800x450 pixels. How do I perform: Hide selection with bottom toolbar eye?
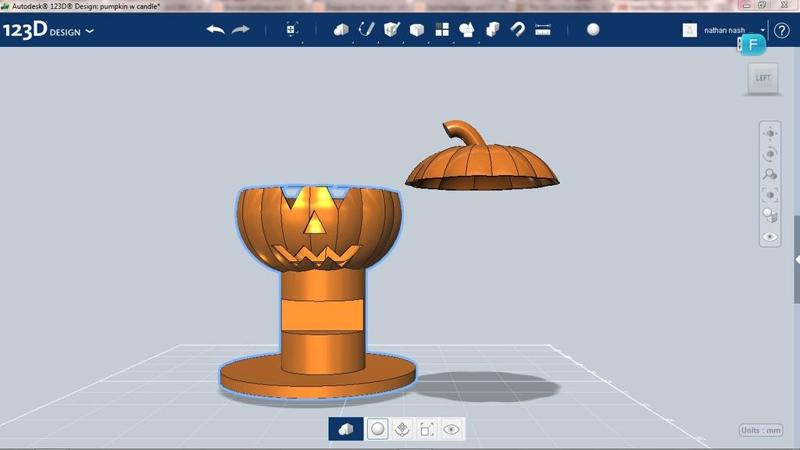(x=451, y=429)
